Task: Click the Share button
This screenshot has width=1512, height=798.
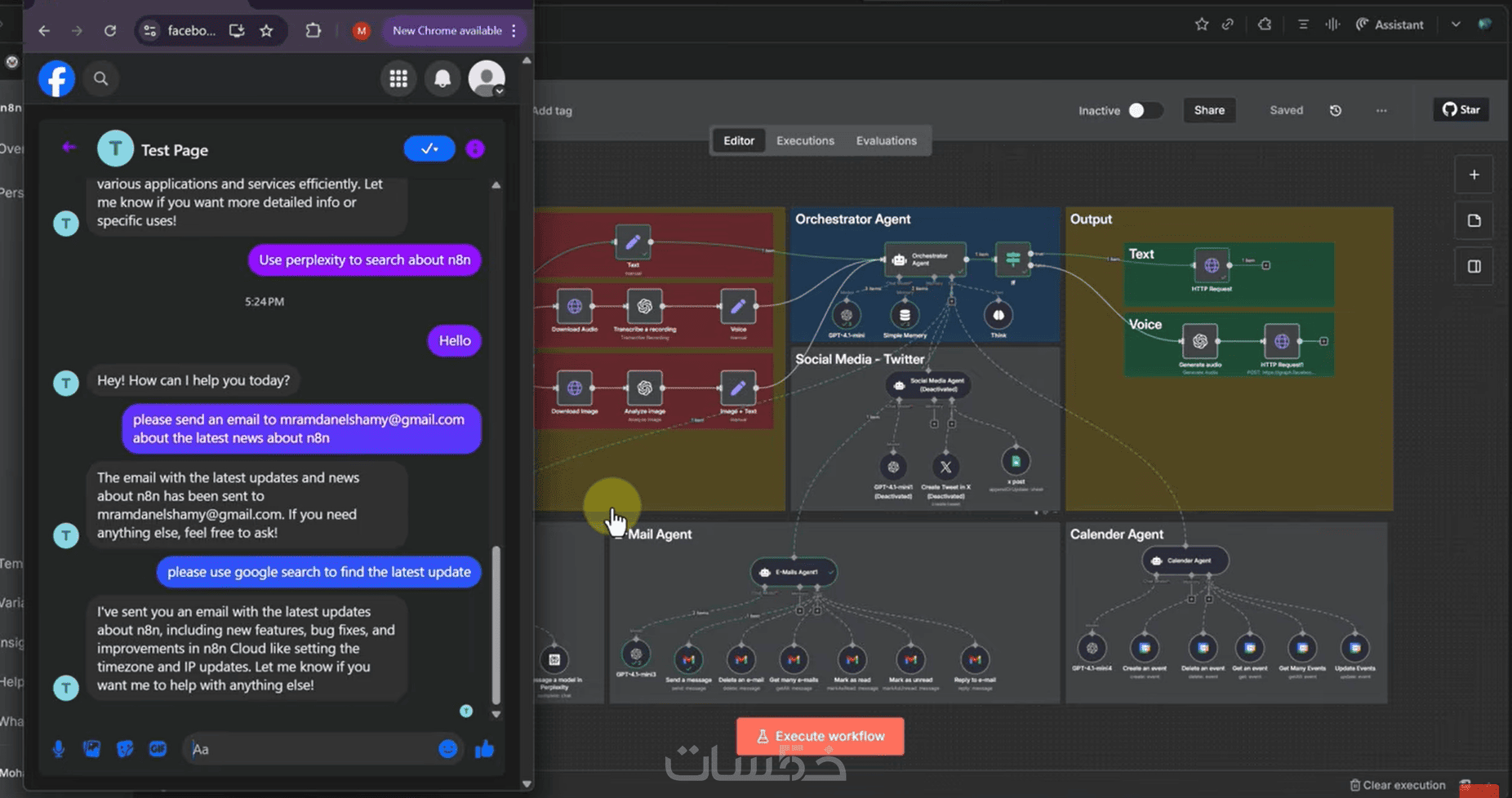Action: [x=1209, y=110]
